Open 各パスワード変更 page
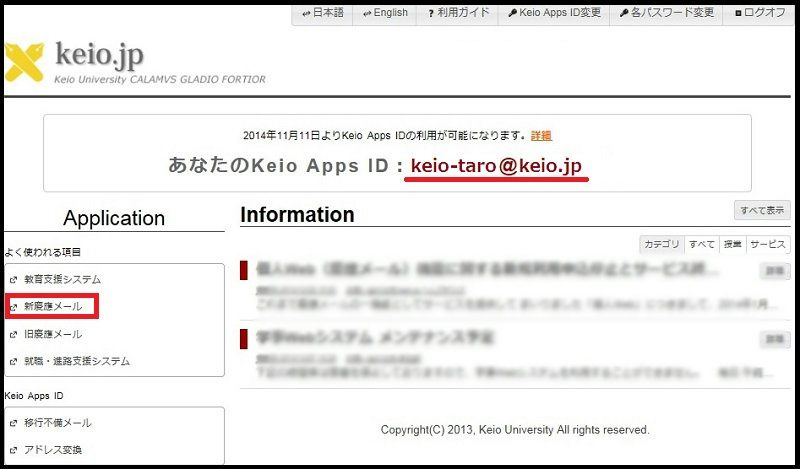The image size is (800, 469). (x=667, y=13)
